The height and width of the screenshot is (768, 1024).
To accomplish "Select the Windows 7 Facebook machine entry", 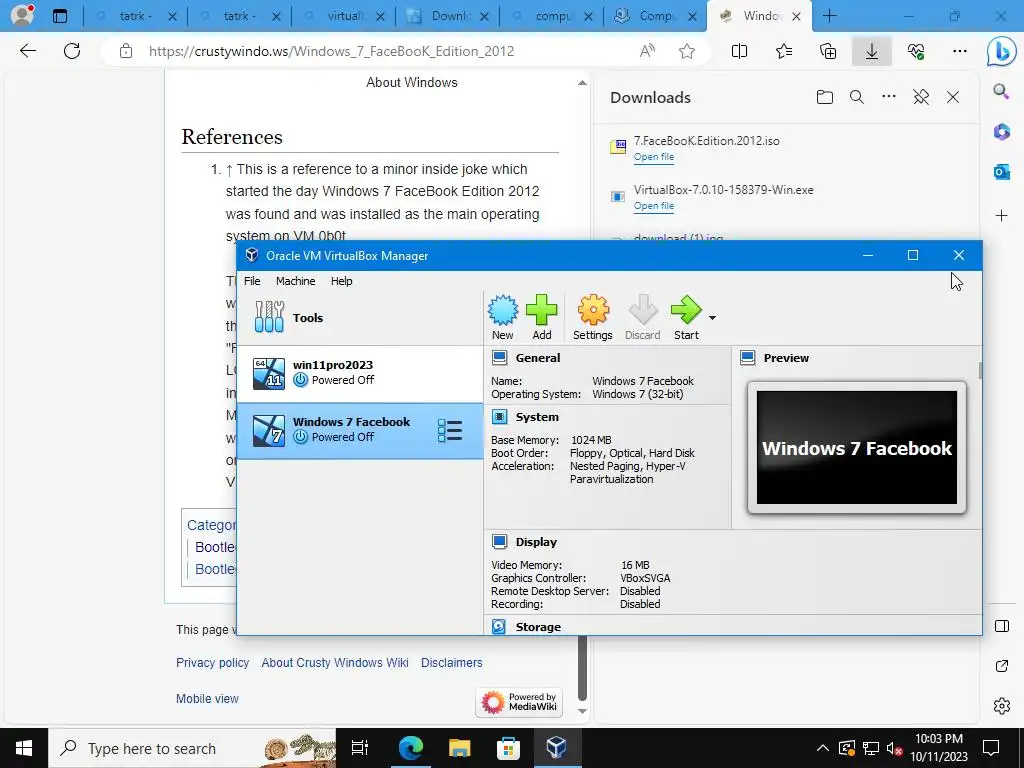I will pos(360,430).
